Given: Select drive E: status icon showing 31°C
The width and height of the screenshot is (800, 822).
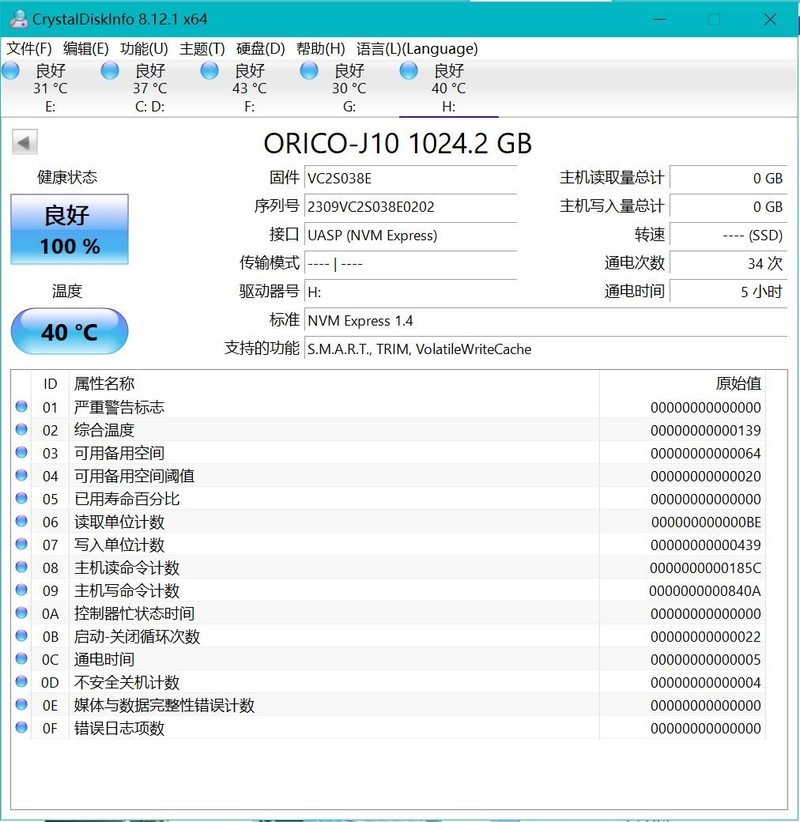Looking at the screenshot, I should pyautogui.click(x=12, y=69).
